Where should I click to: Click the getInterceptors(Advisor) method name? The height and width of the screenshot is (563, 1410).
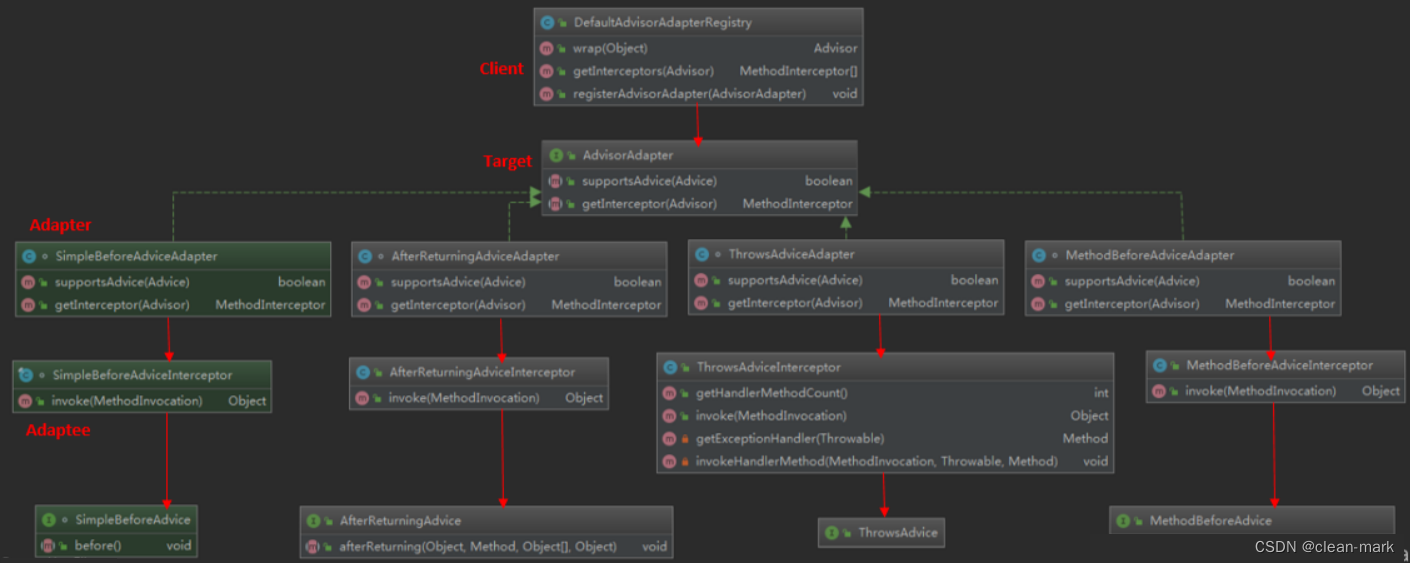pos(643,71)
